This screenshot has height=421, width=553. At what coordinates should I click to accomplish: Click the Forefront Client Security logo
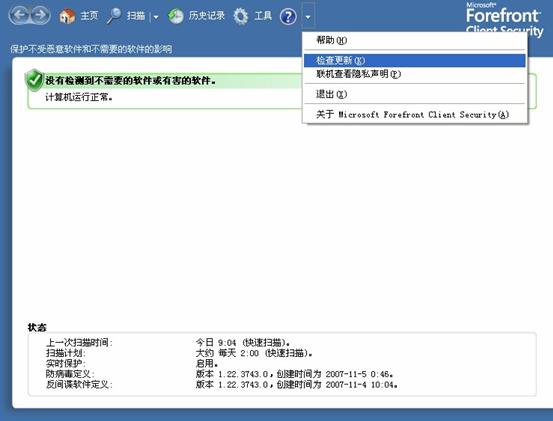click(x=504, y=19)
